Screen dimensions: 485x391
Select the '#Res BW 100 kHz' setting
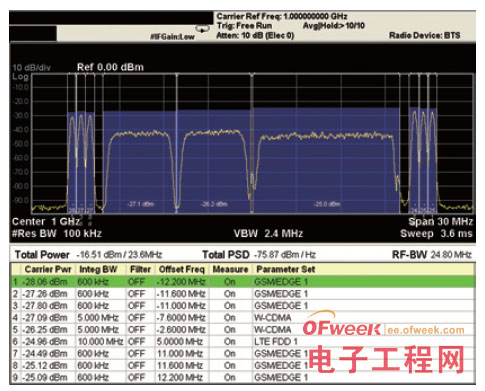tap(57, 233)
